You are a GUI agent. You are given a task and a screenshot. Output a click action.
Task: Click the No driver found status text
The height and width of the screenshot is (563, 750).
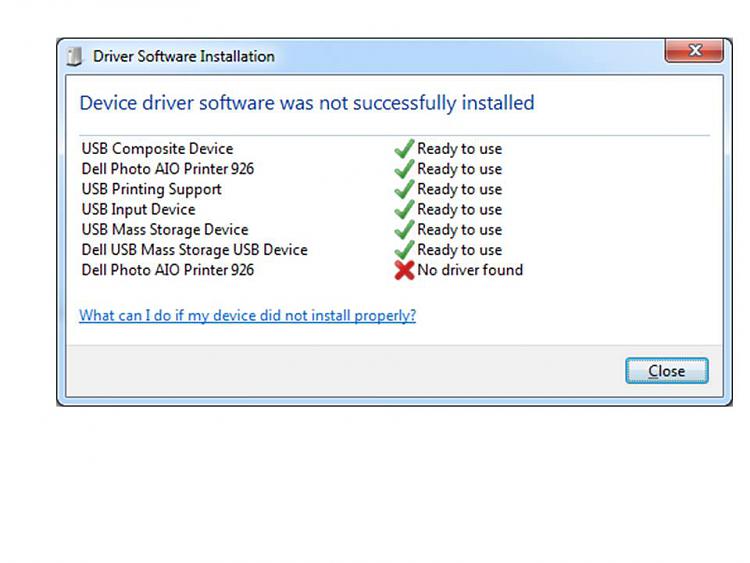[470, 270]
